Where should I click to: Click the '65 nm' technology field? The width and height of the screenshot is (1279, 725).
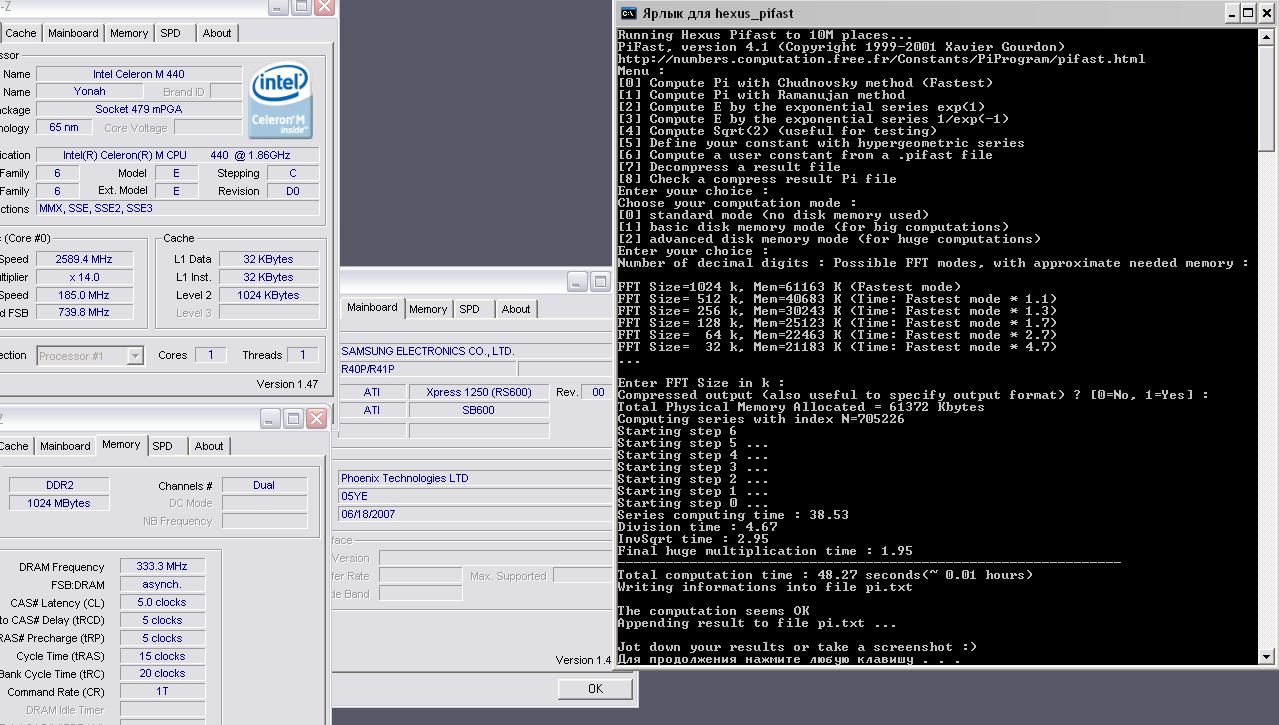pyautogui.click(x=64, y=127)
